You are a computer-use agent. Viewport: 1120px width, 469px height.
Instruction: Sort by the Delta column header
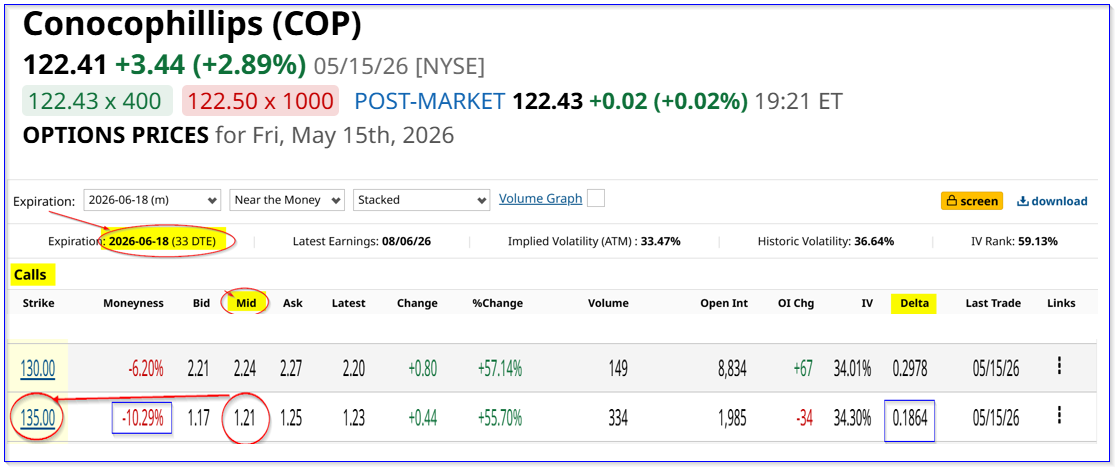pos(914,303)
